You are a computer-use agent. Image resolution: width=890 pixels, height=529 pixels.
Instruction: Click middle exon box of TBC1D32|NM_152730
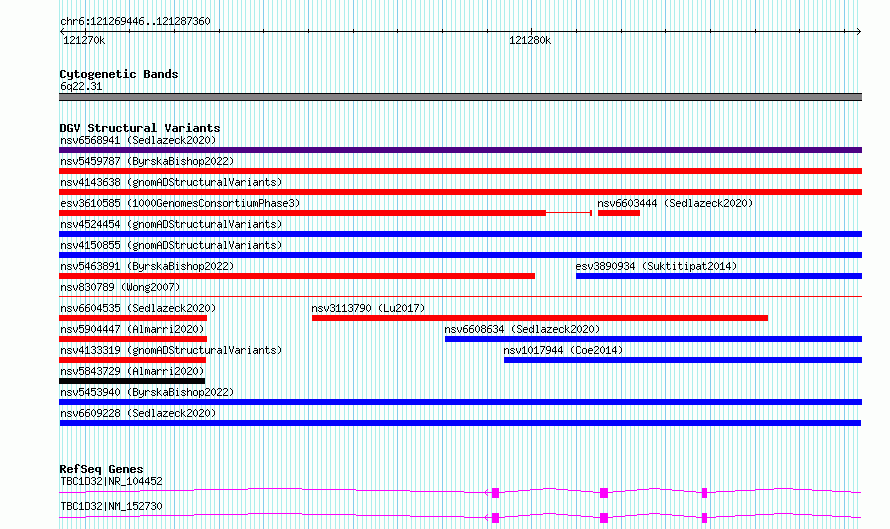[x=604, y=518]
